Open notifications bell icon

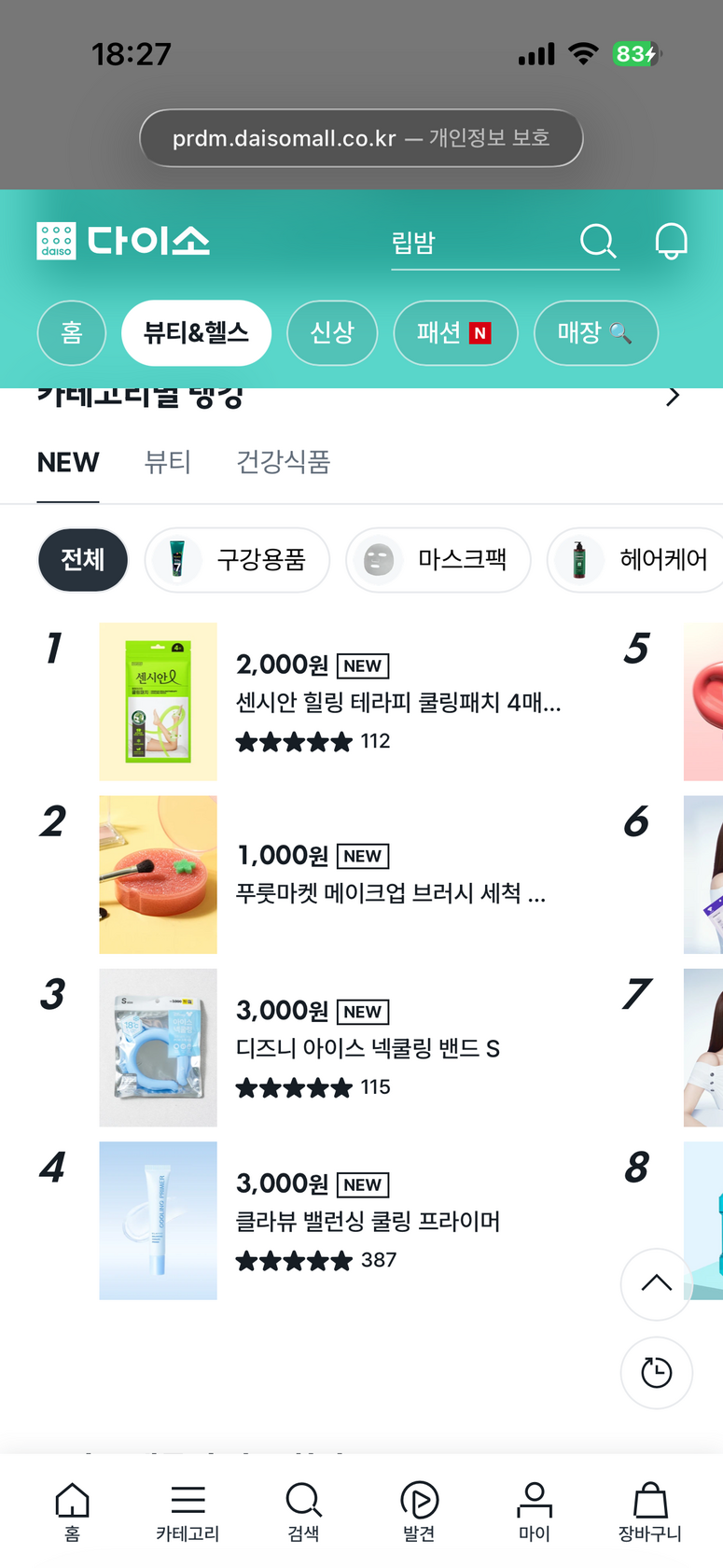[671, 241]
